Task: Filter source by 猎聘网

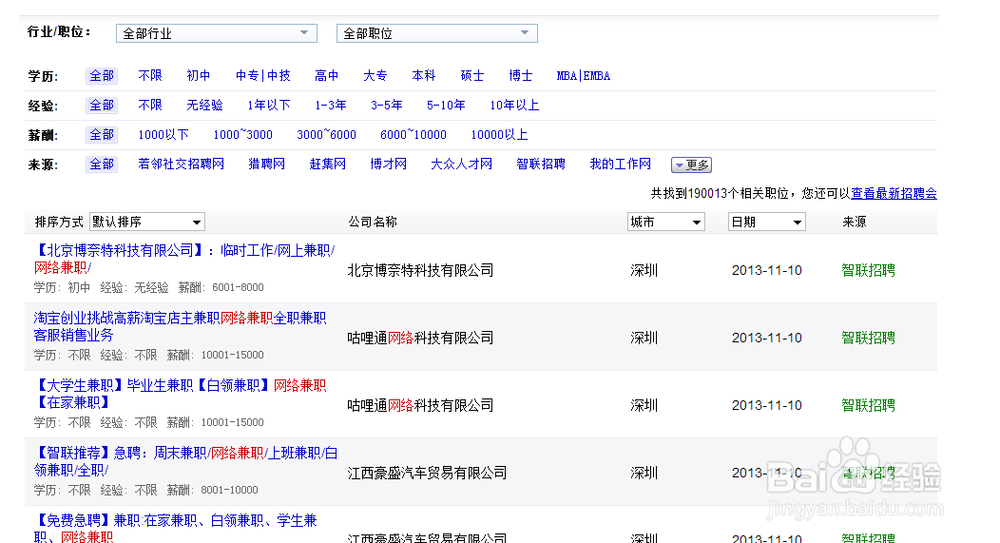Action: [267, 164]
